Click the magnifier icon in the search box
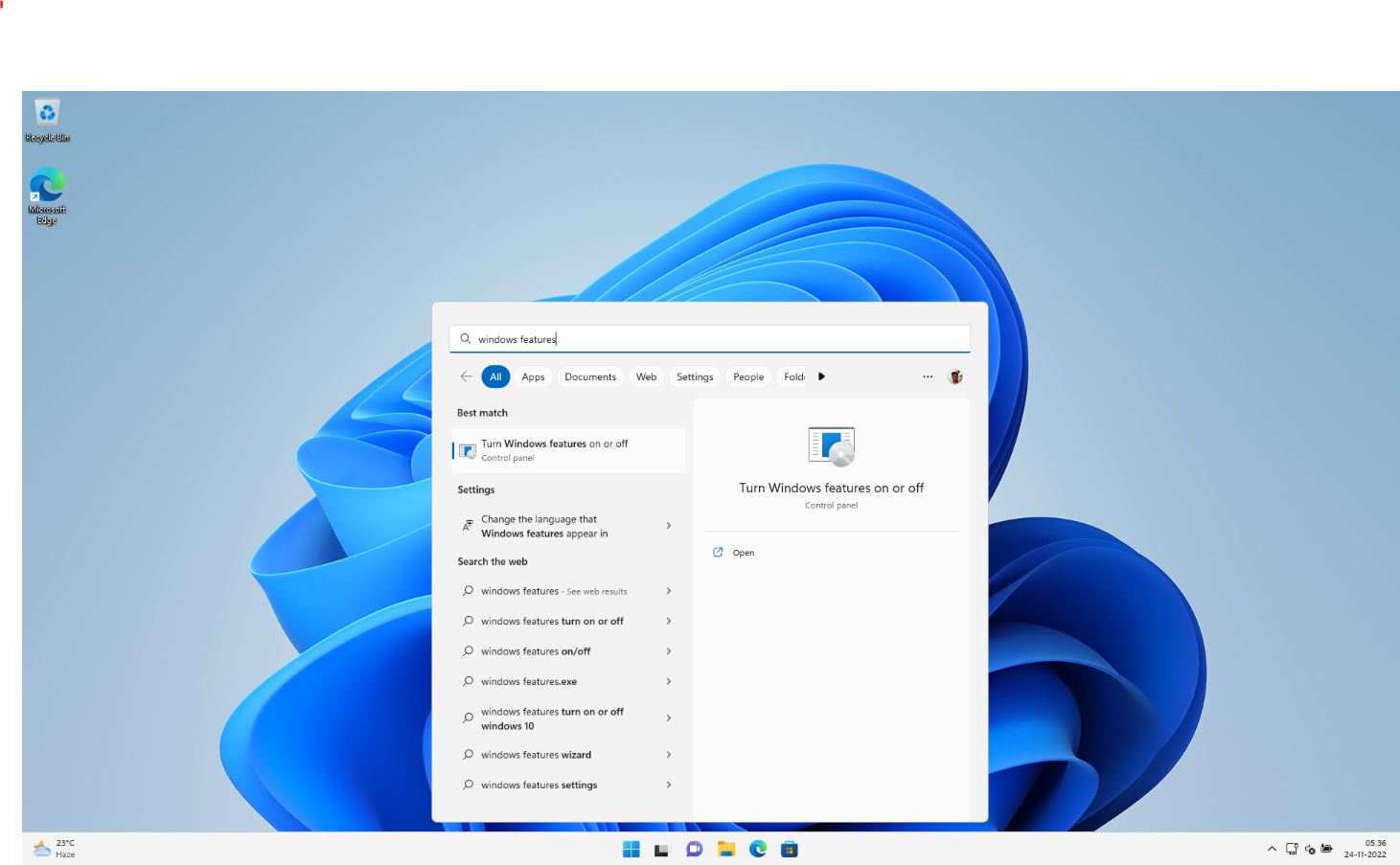The width and height of the screenshot is (1400, 865). [x=466, y=339]
